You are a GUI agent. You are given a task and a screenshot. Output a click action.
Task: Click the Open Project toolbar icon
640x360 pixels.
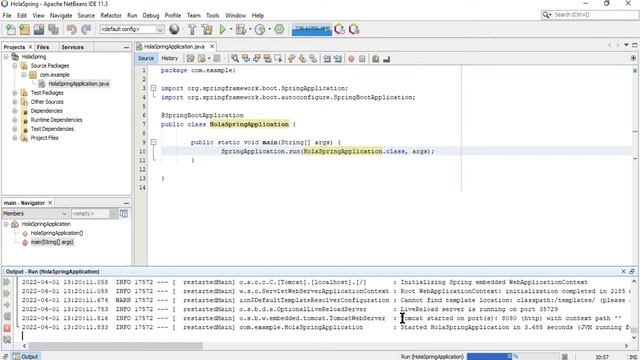39,29
